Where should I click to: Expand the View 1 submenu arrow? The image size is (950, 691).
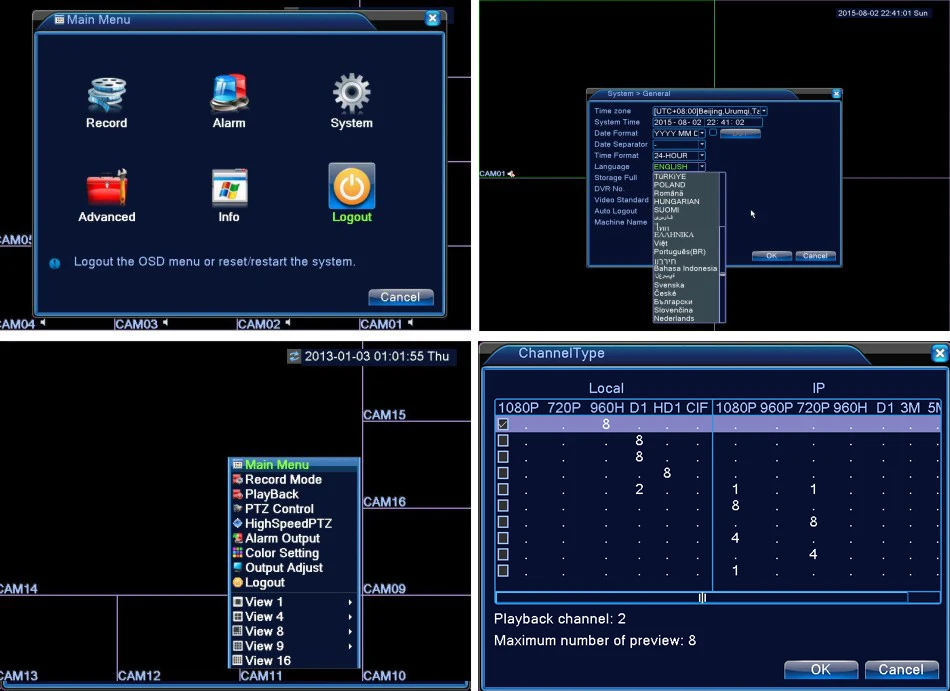[350, 602]
